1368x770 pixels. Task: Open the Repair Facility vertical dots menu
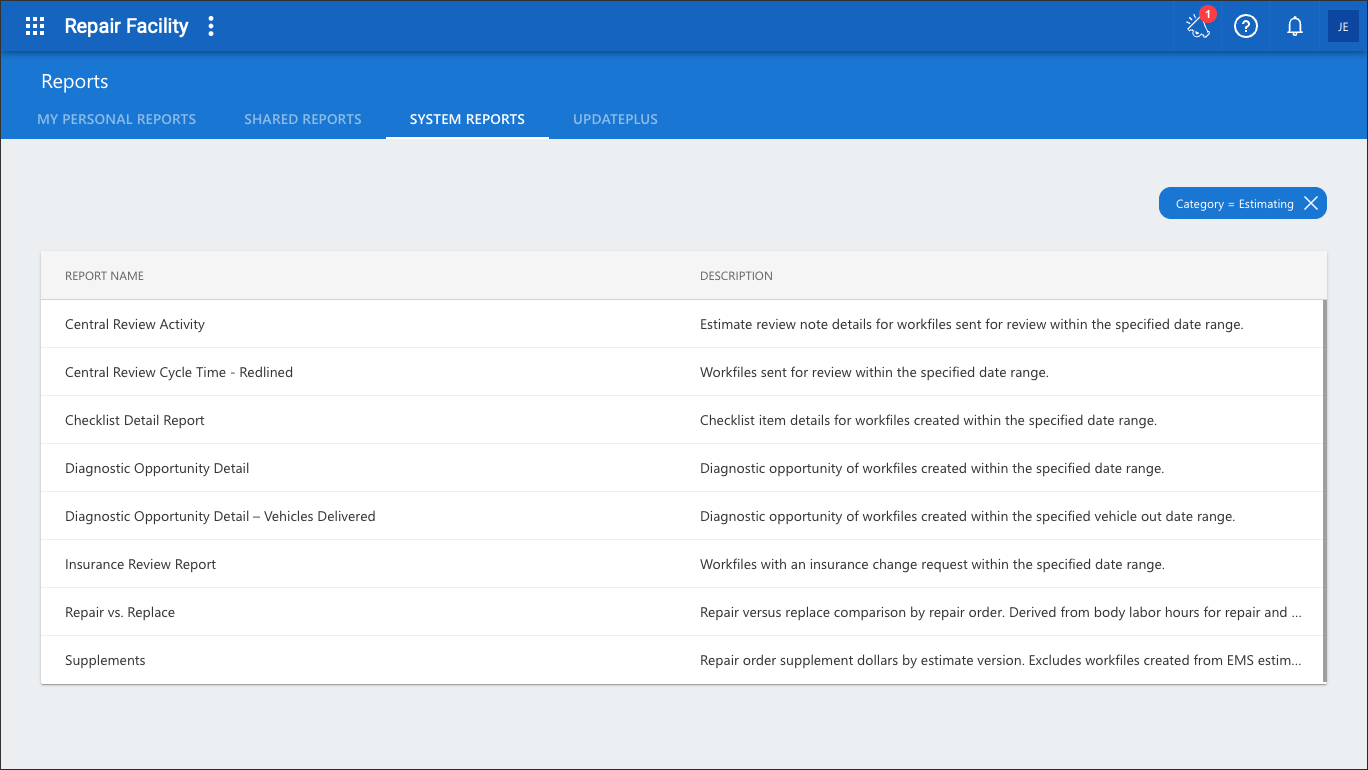point(210,26)
